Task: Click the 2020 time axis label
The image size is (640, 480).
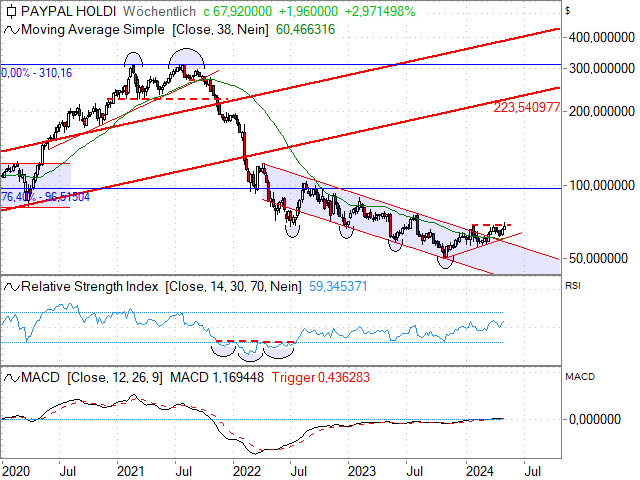Action: pyautogui.click(x=15, y=471)
